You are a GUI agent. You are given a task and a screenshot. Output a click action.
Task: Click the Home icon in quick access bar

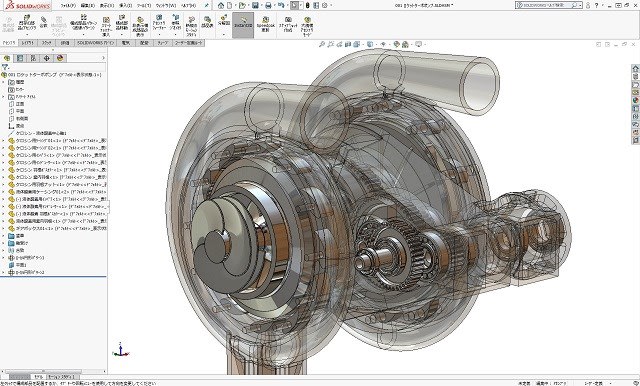tap(221, 5)
